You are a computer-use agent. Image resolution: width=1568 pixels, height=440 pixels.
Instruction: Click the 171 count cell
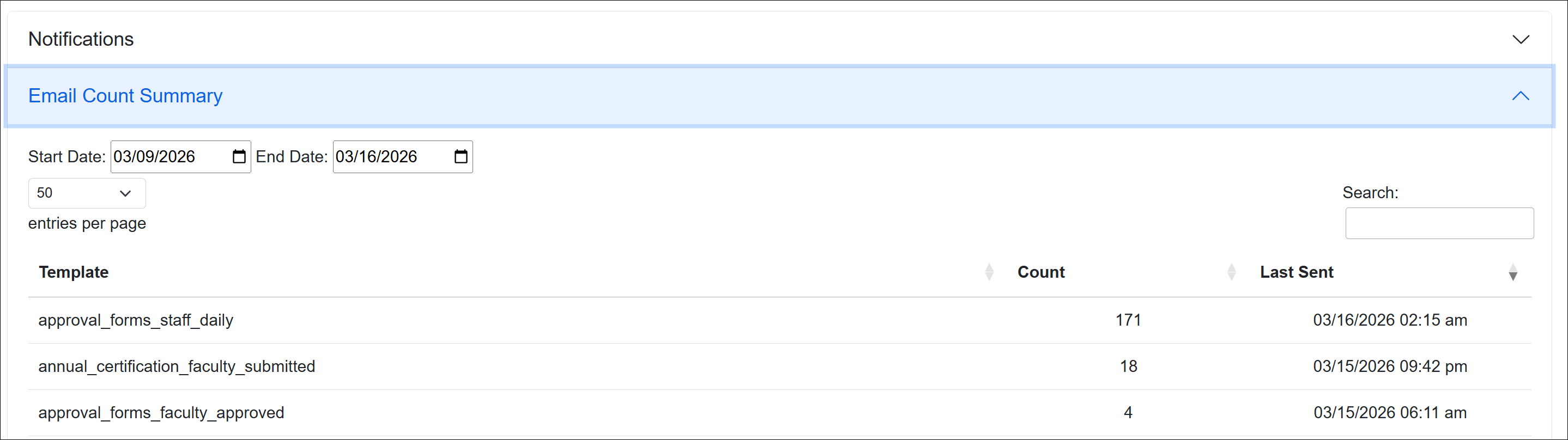(1128, 320)
